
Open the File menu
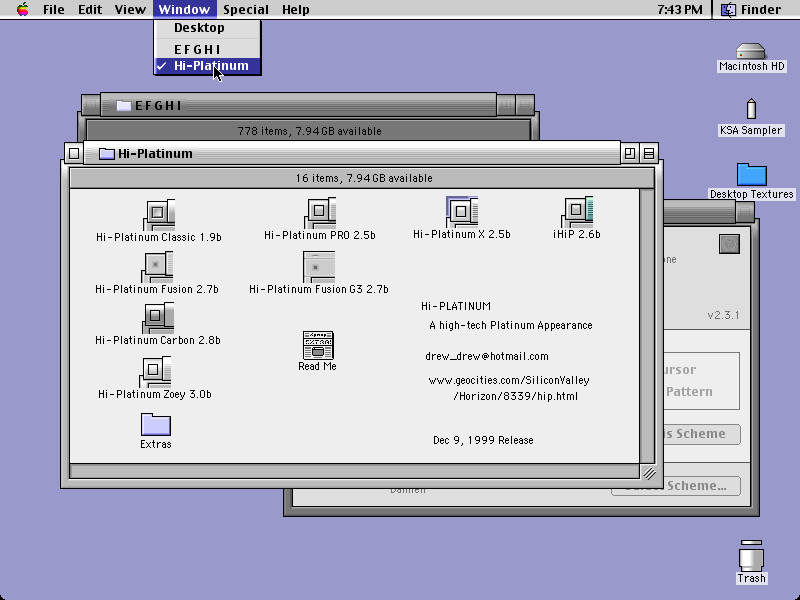[54, 9]
